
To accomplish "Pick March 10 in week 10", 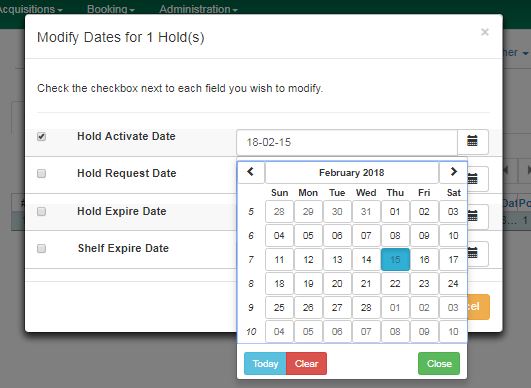I will (x=453, y=331).
